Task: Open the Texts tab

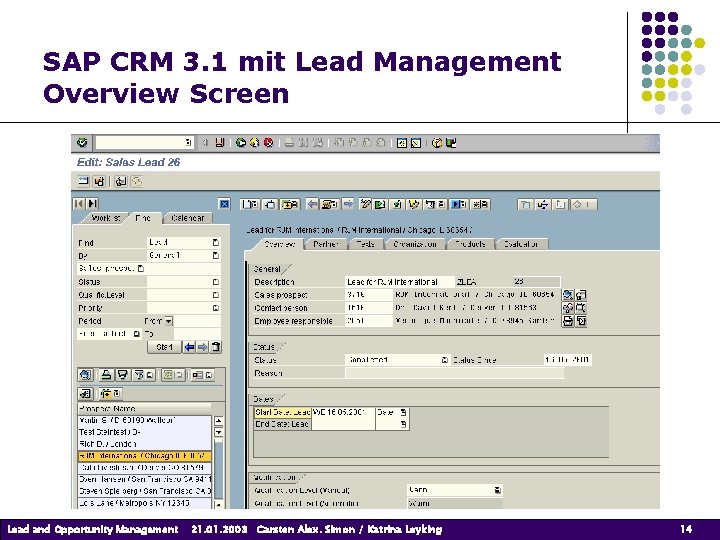Action: pyautogui.click(x=366, y=244)
